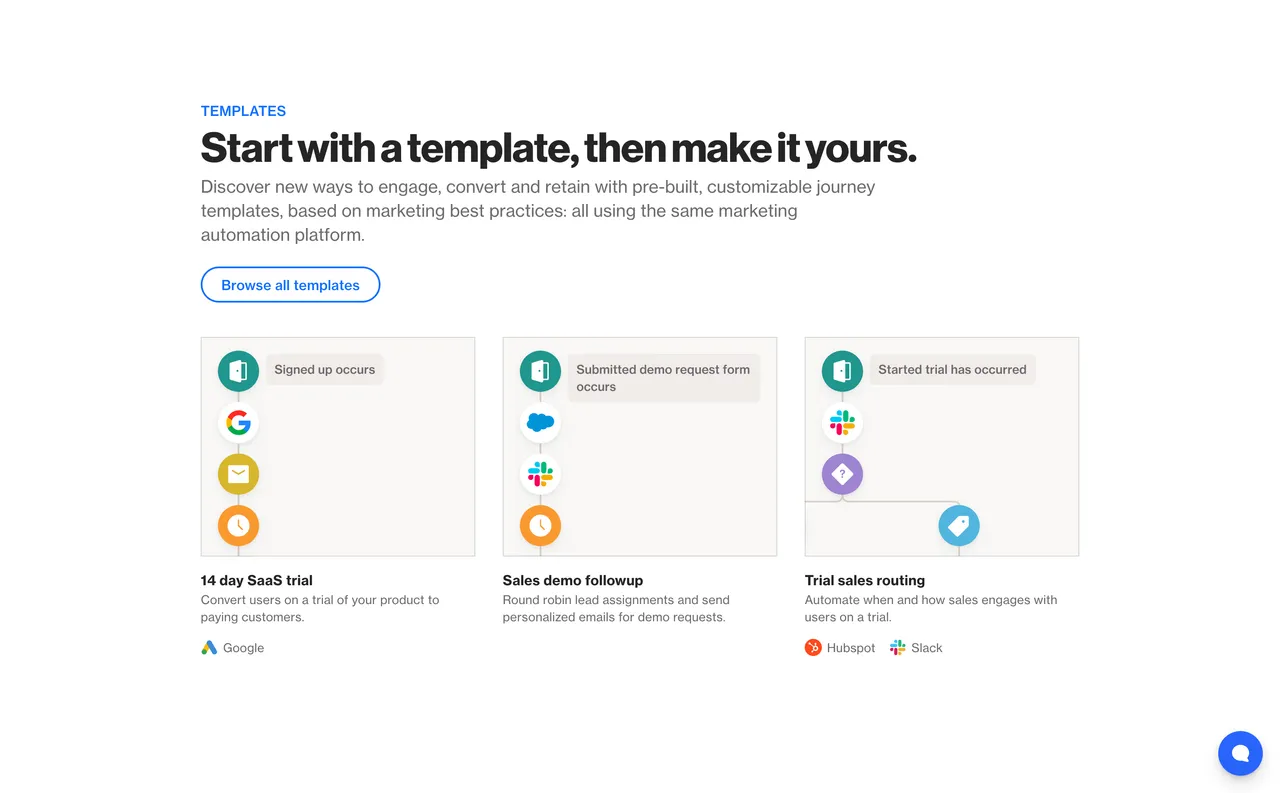Click the Google Ads icon below 14 day SaaS trial
Image resolution: width=1280 pixels, height=793 pixels.
[209, 648]
